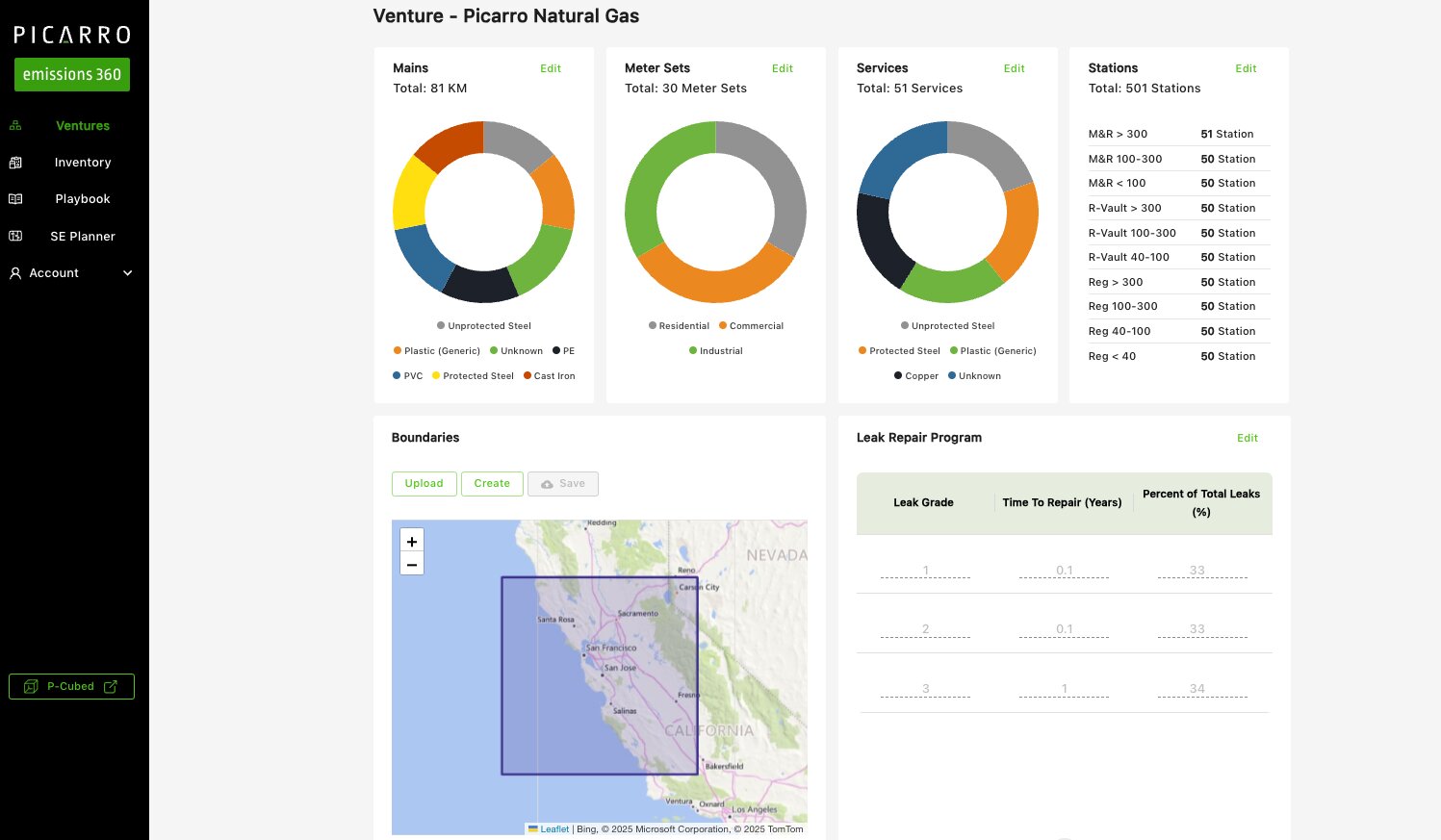Click 'Total: 501 Stations' text
The image size is (1441, 840).
(1145, 89)
